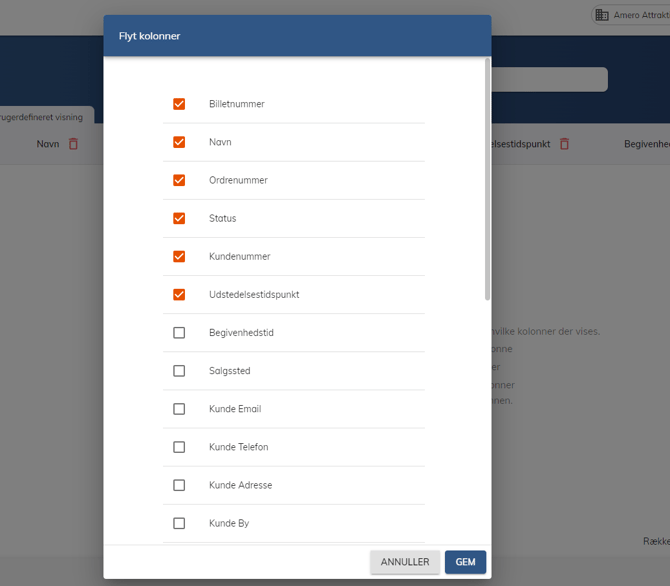
Task: Uncheck the Kundenummer checkbox
Action: coord(179,256)
